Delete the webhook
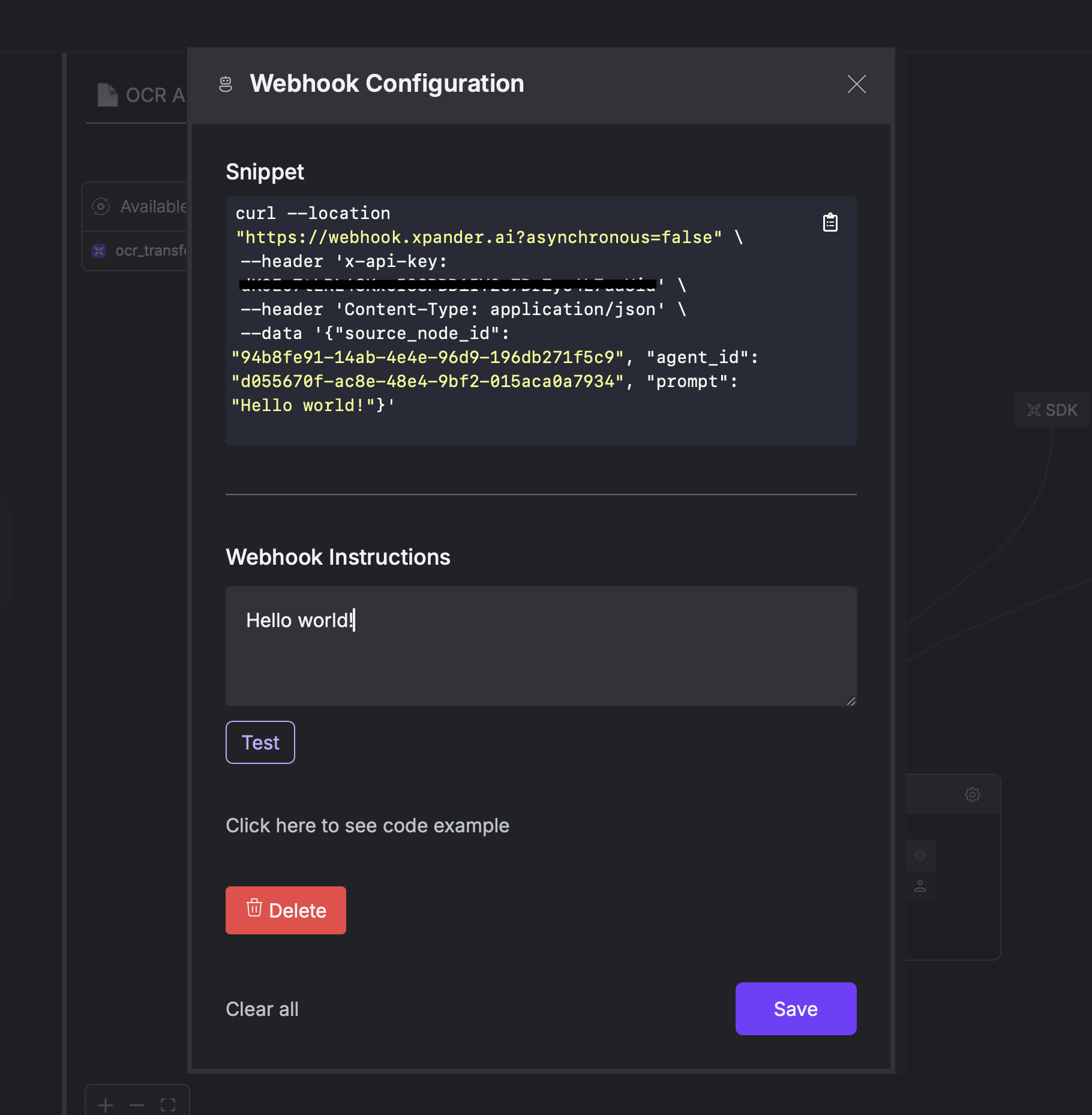 pyautogui.click(x=286, y=910)
